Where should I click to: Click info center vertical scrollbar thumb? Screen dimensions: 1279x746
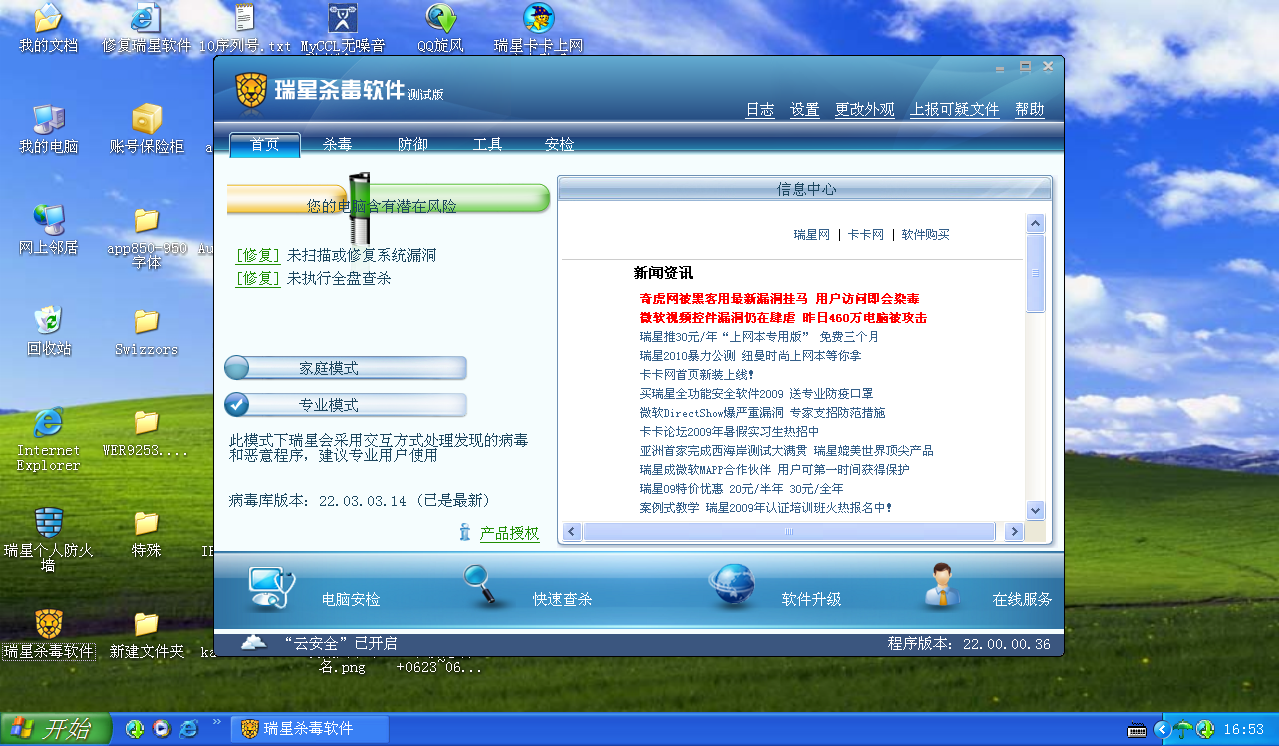(x=1036, y=273)
